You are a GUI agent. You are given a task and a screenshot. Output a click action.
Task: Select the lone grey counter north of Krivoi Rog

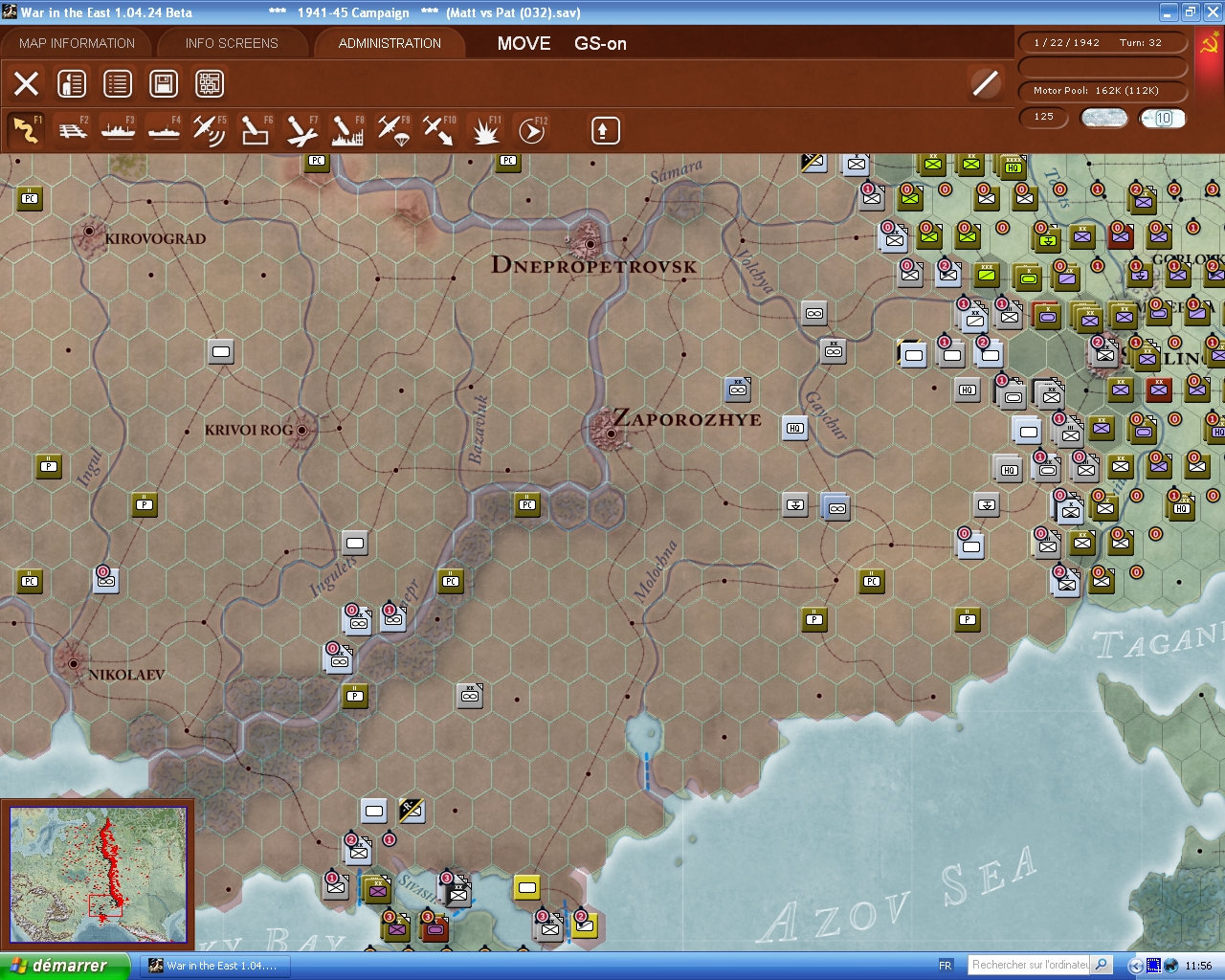(221, 351)
